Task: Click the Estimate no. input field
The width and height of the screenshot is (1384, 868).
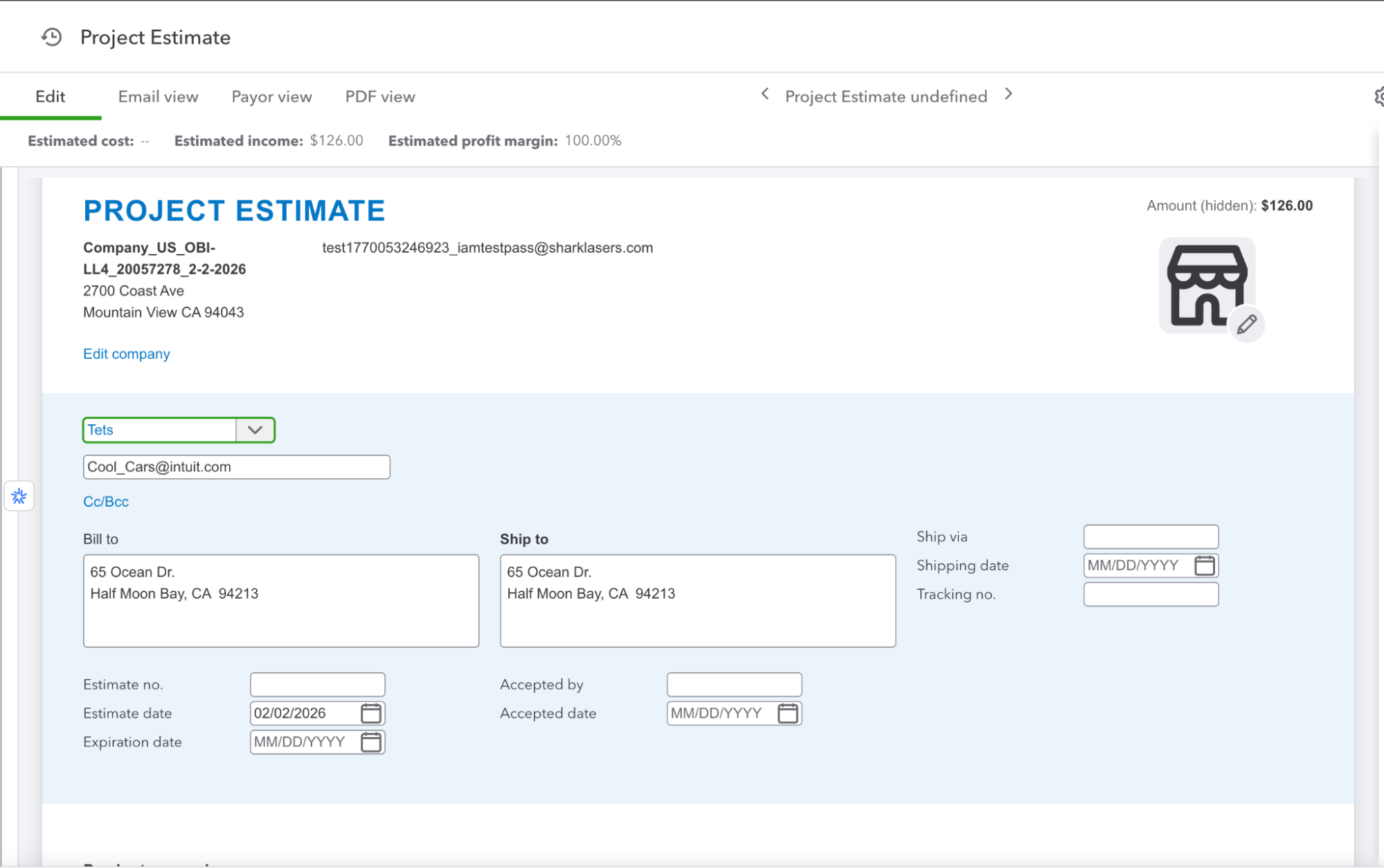Action: [x=317, y=684]
